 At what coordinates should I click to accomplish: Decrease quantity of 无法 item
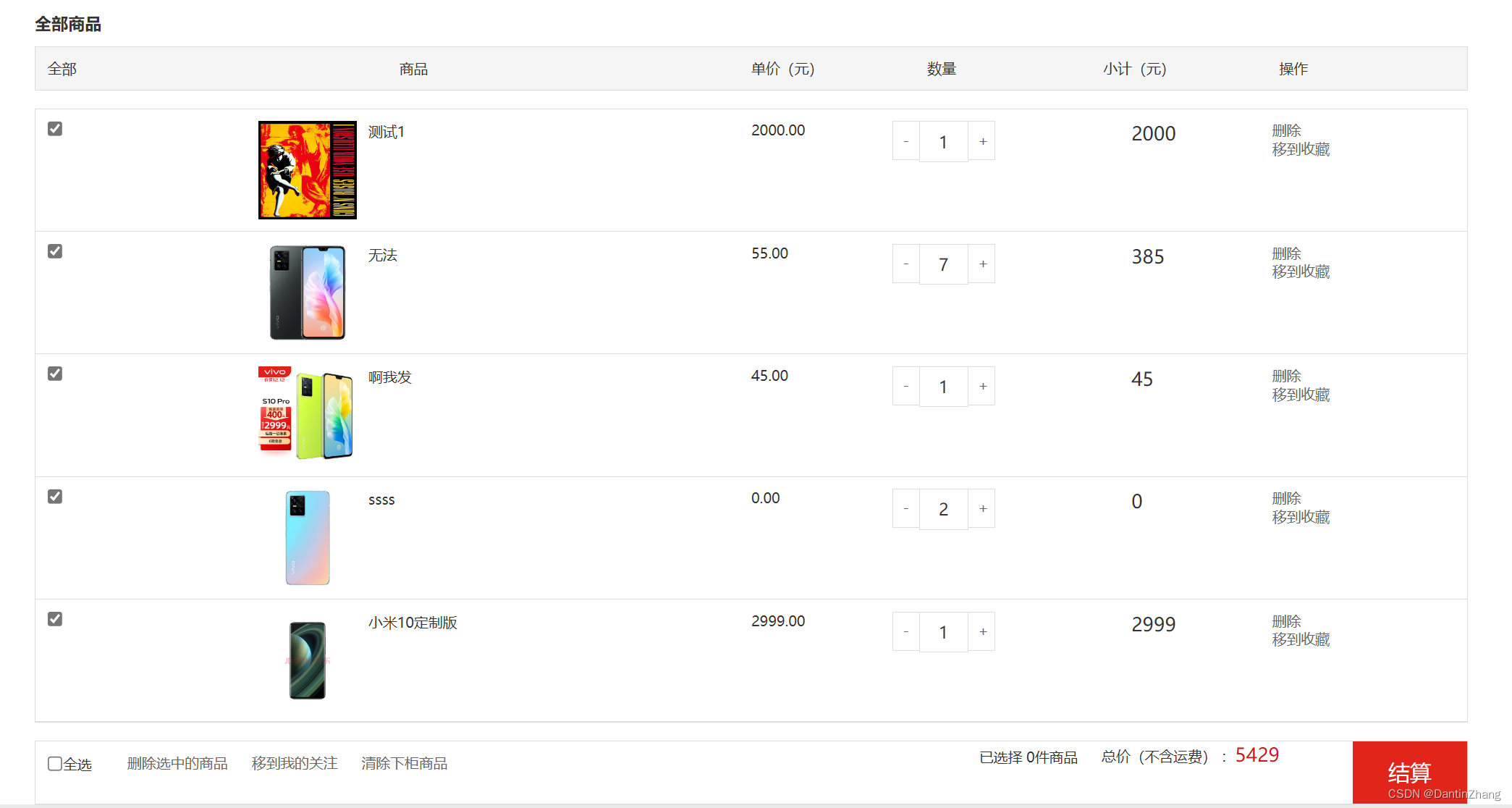tap(905, 264)
